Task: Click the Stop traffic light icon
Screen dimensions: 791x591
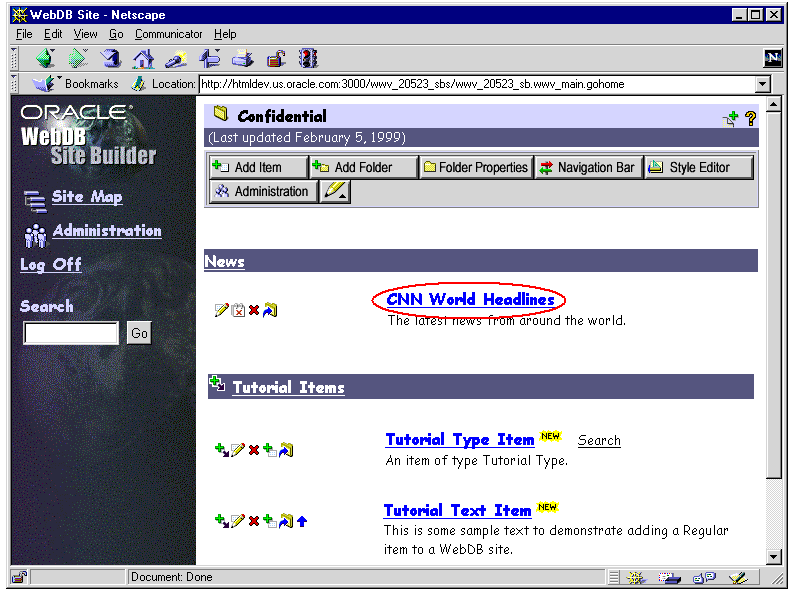Action: [x=308, y=59]
